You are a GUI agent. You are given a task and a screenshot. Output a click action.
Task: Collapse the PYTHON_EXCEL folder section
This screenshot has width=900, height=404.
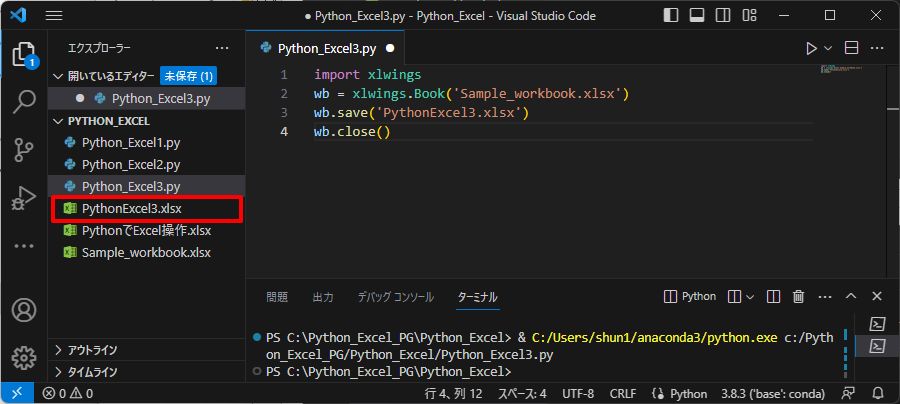[x=57, y=121]
